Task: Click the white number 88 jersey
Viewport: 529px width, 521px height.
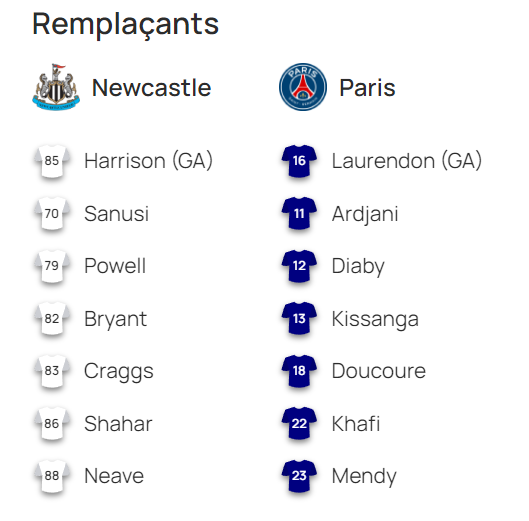Action: (x=52, y=475)
